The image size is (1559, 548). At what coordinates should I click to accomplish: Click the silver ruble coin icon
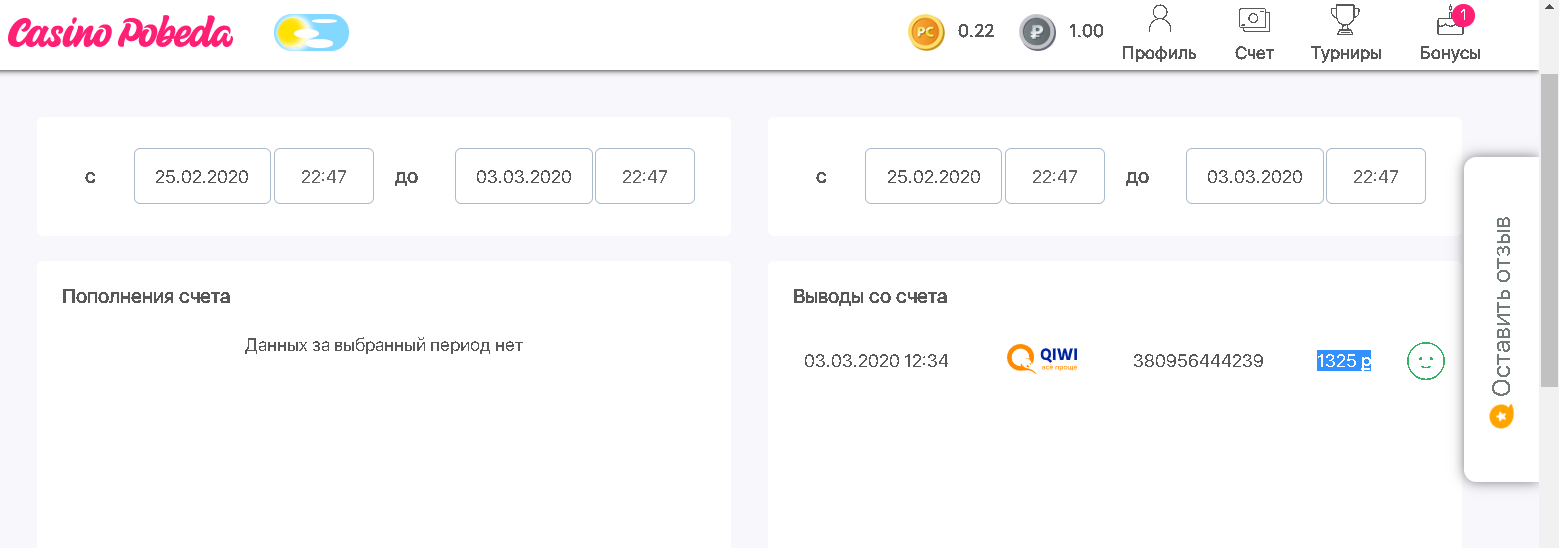click(1037, 32)
